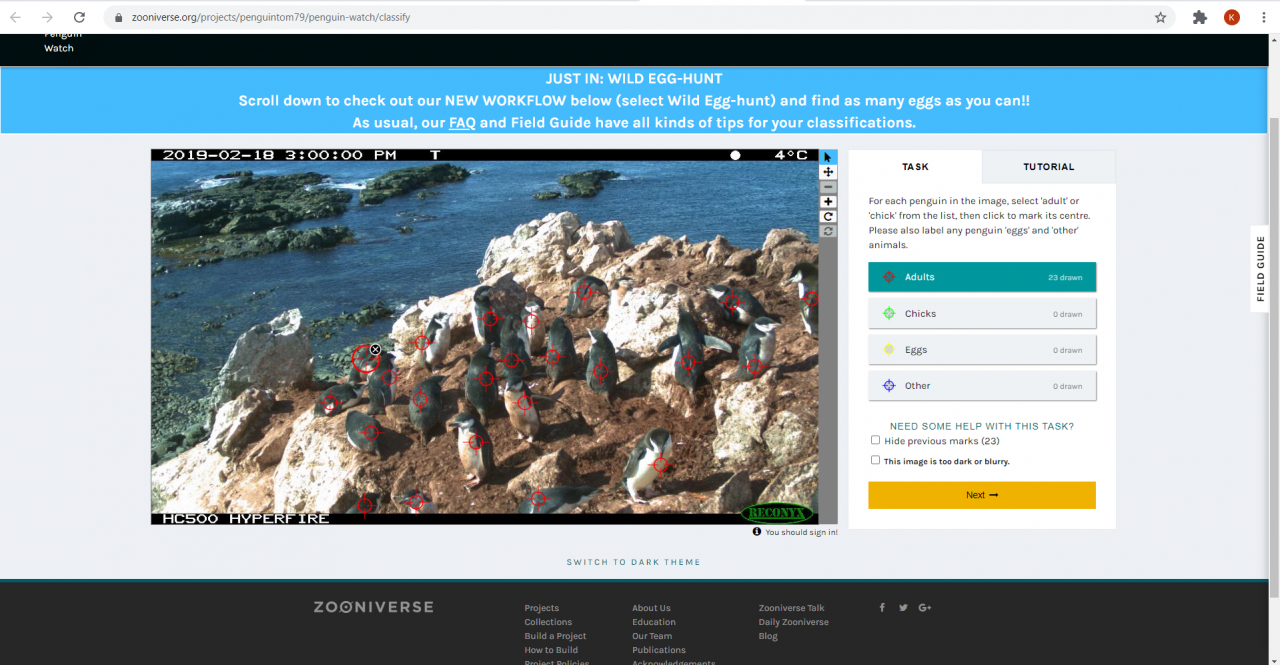Open the Field Guide side tab
This screenshot has width=1280, height=665.
1261,269
